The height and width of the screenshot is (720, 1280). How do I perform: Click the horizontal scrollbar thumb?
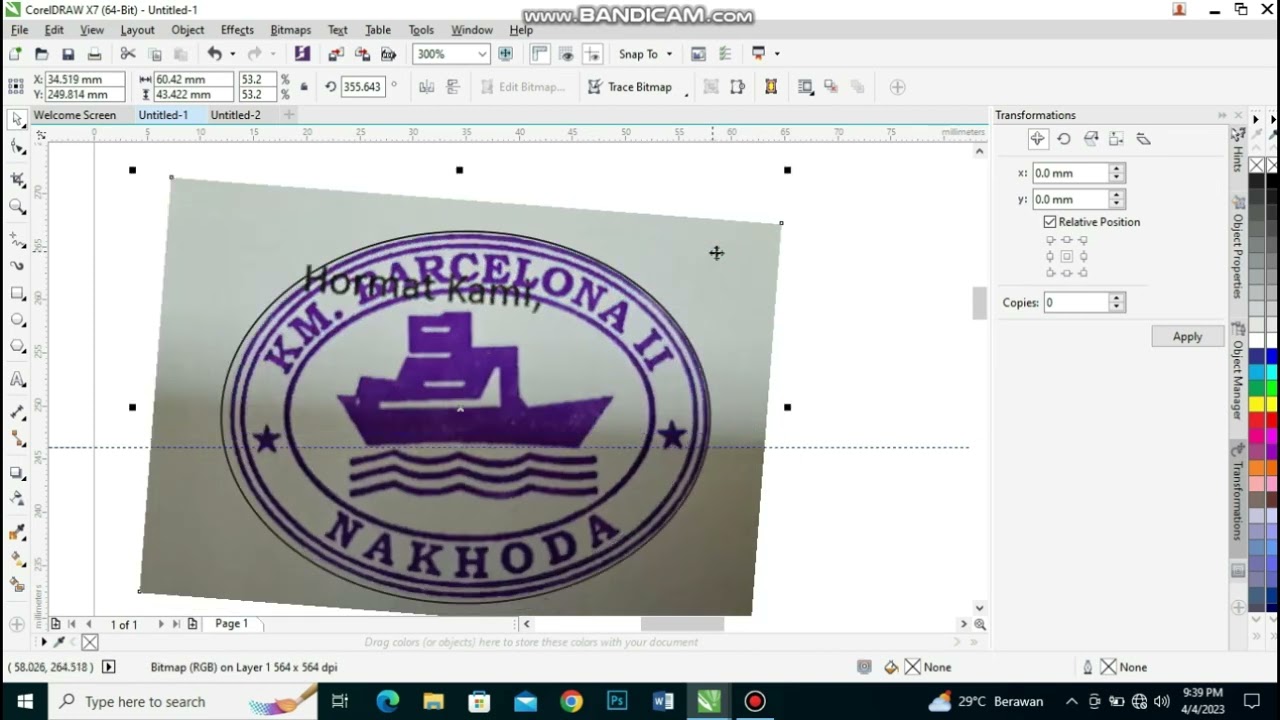[682, 624]
